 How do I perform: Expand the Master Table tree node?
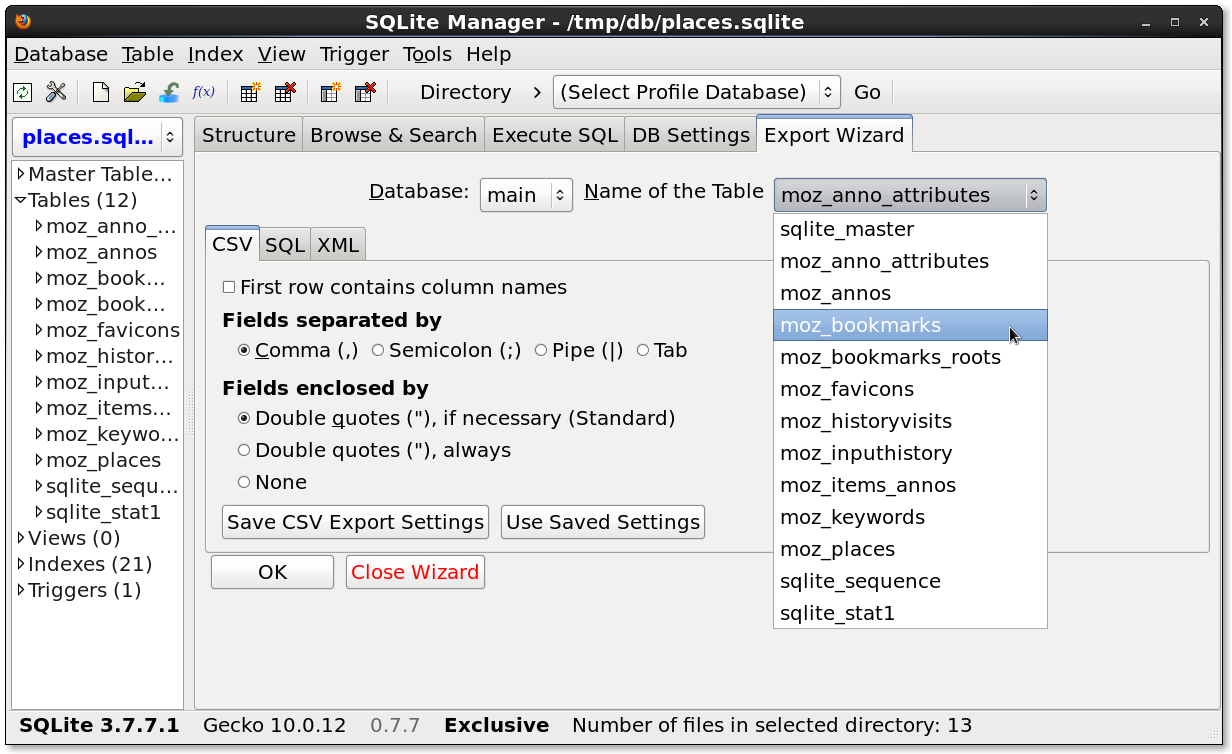21,174
